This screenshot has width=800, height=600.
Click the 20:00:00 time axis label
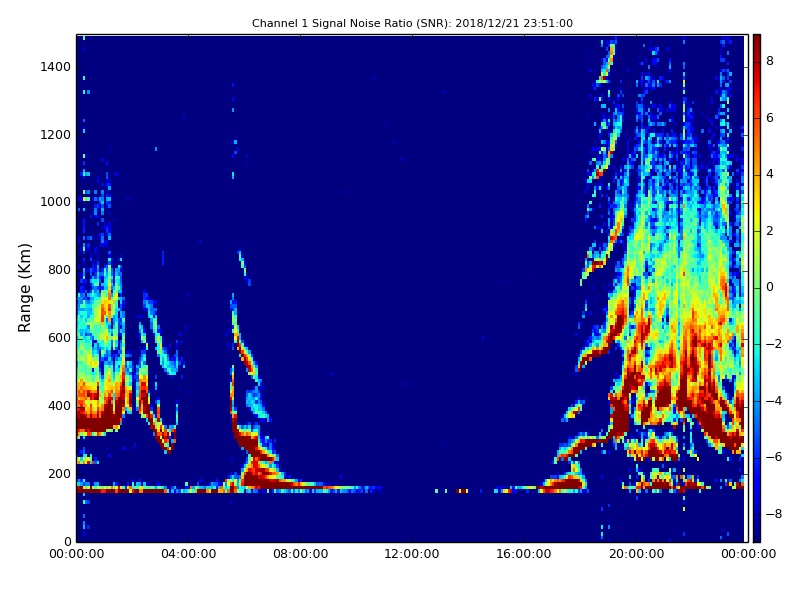click(636, 554)
